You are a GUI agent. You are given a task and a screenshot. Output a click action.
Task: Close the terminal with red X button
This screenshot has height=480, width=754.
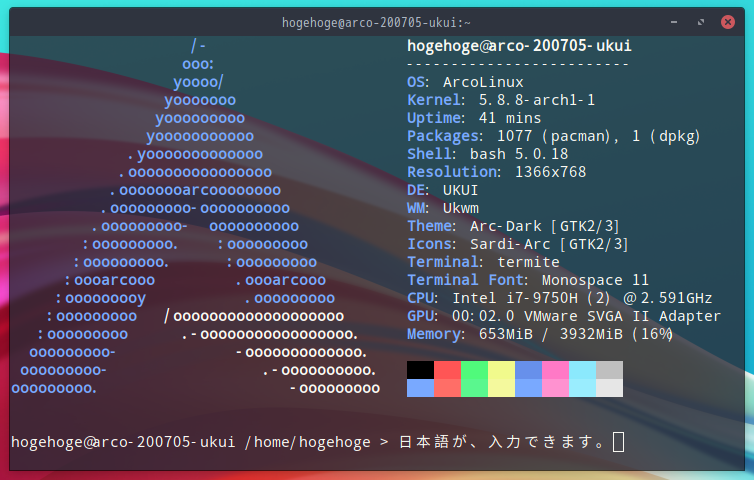[x=728, y=22]
